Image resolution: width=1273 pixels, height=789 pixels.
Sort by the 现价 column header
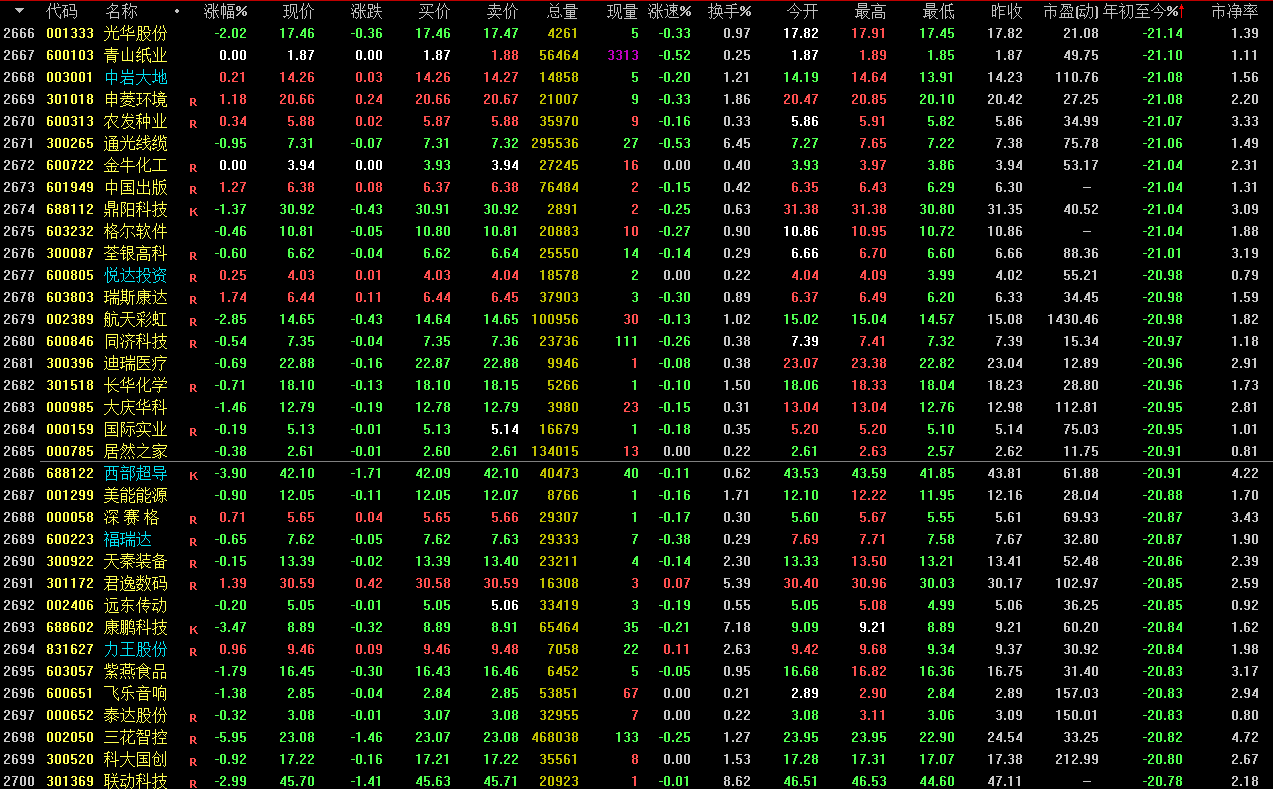click(299, 12)
